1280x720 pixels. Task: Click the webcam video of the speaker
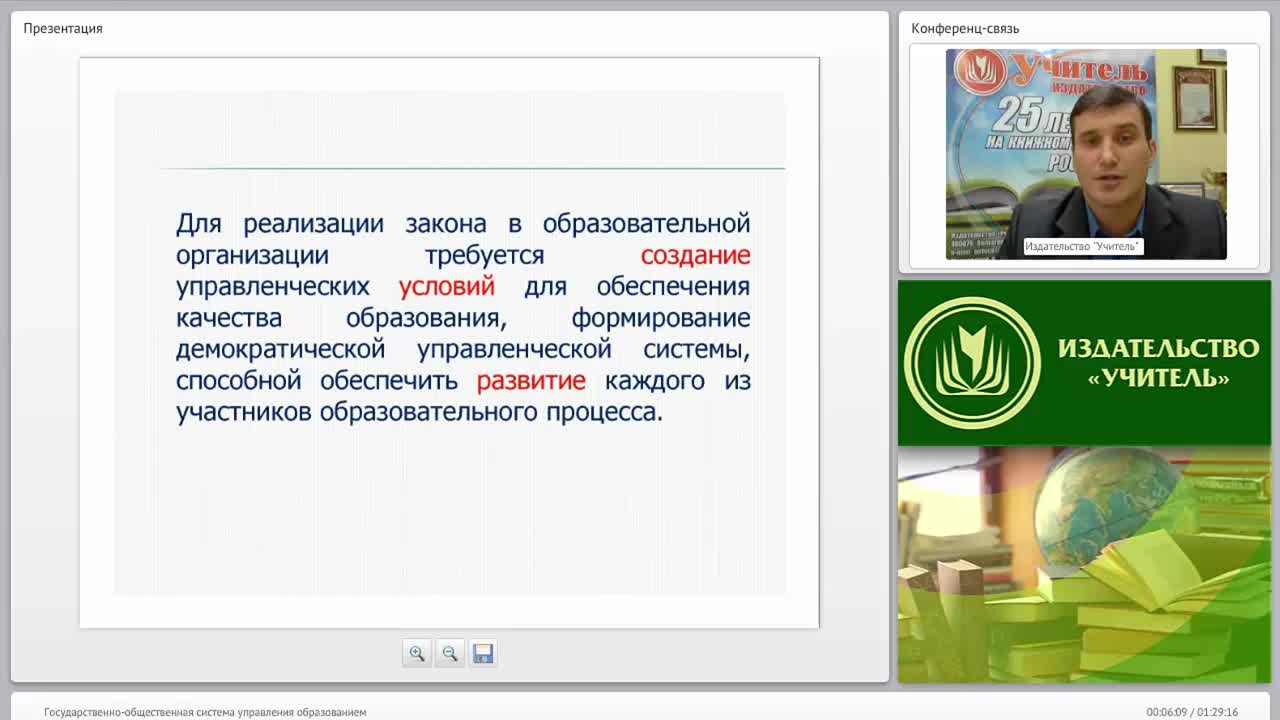(x=1086, y=154)
